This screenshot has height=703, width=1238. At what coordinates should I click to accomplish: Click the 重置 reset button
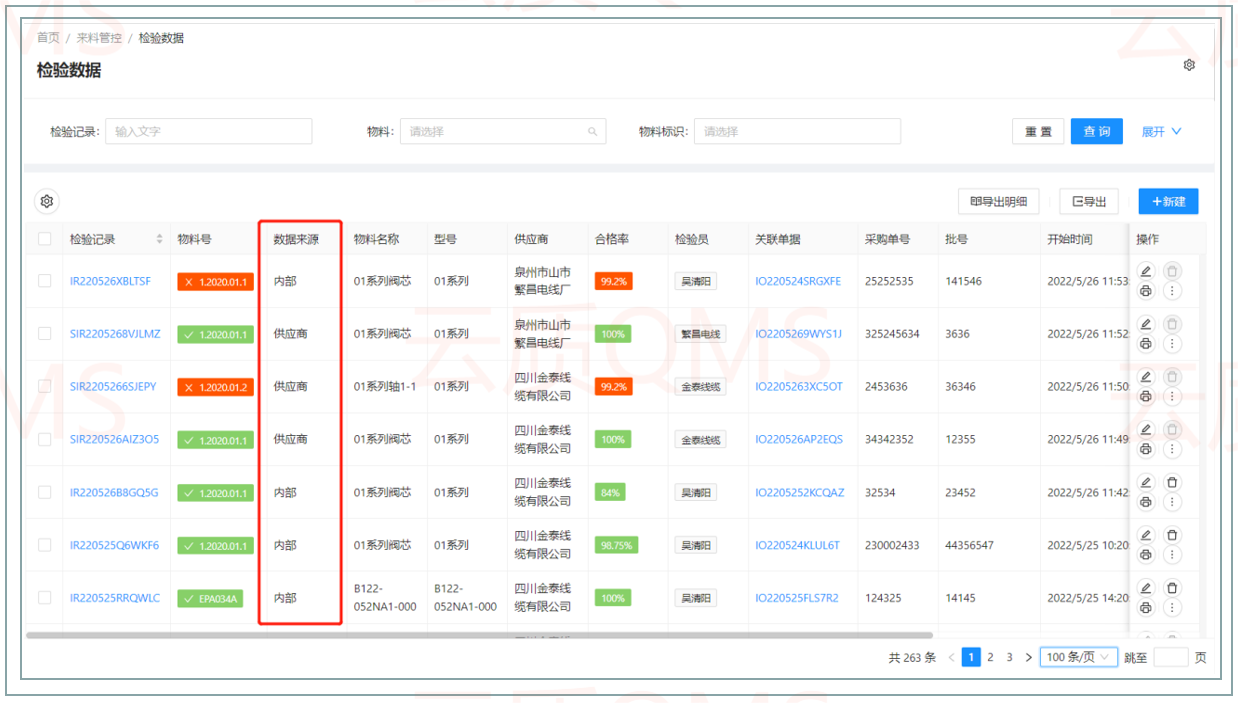1038,131
